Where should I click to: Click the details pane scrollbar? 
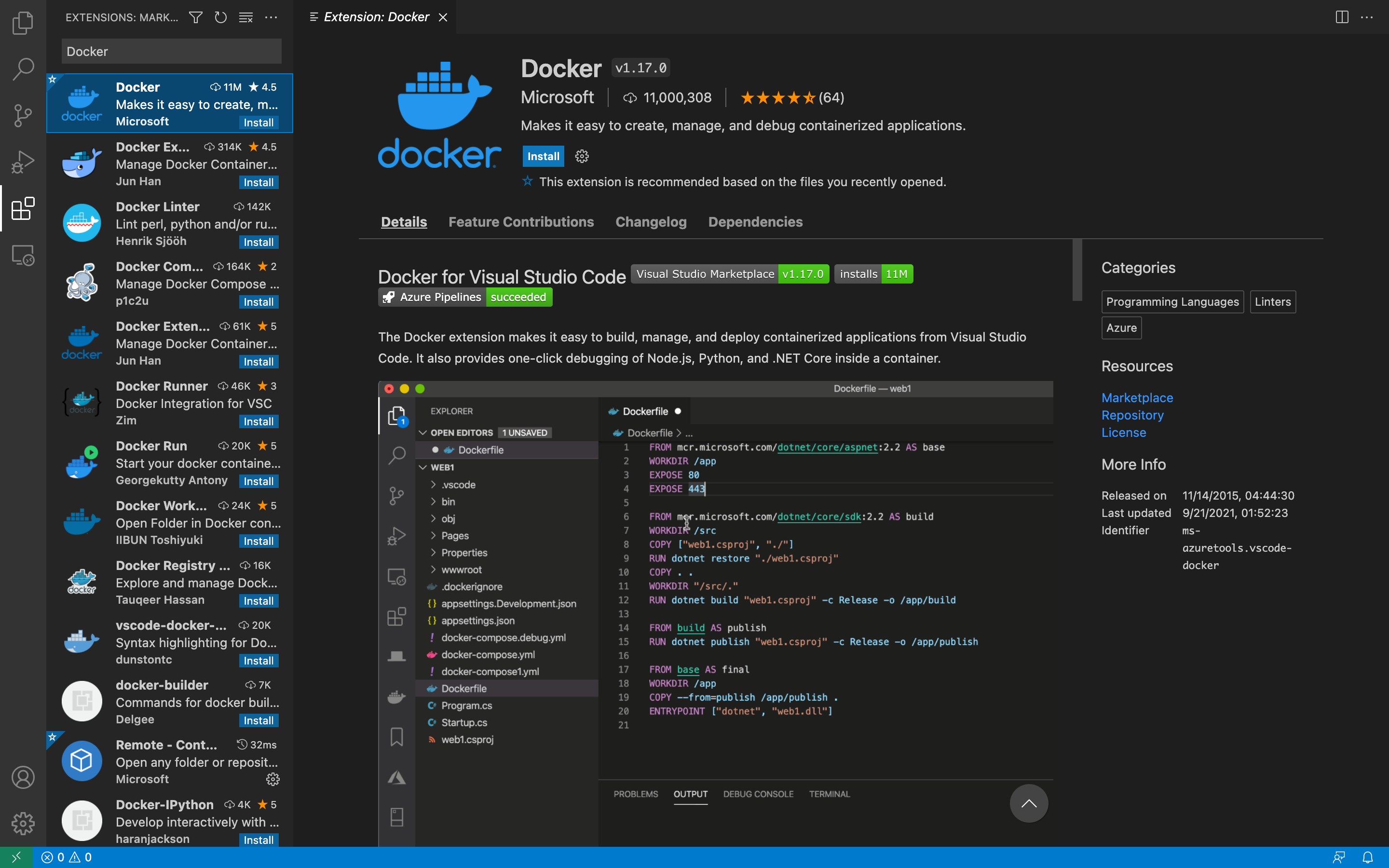click(x=1077, y=270)
